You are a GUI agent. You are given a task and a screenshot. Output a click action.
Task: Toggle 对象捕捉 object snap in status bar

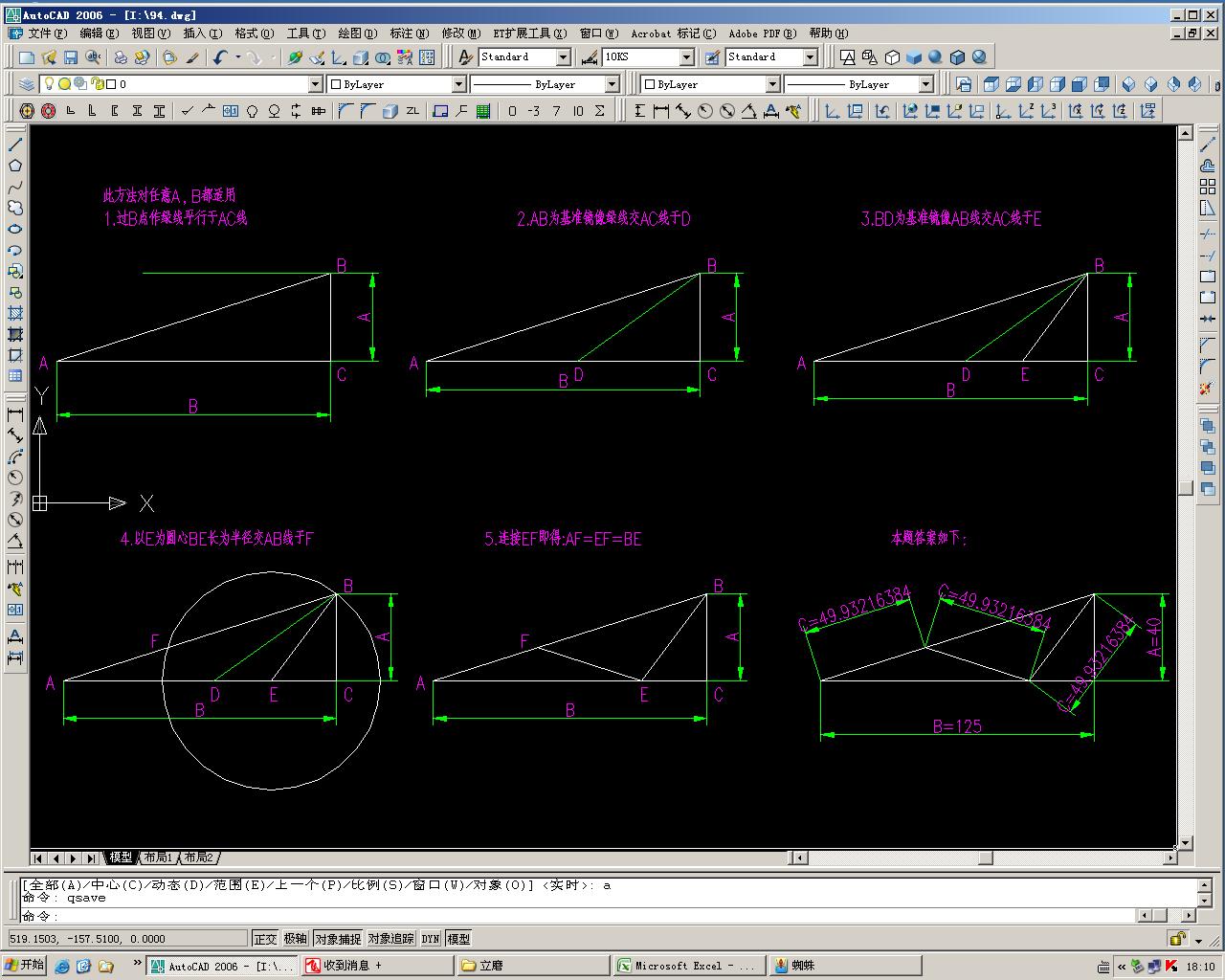click(338, 939)
